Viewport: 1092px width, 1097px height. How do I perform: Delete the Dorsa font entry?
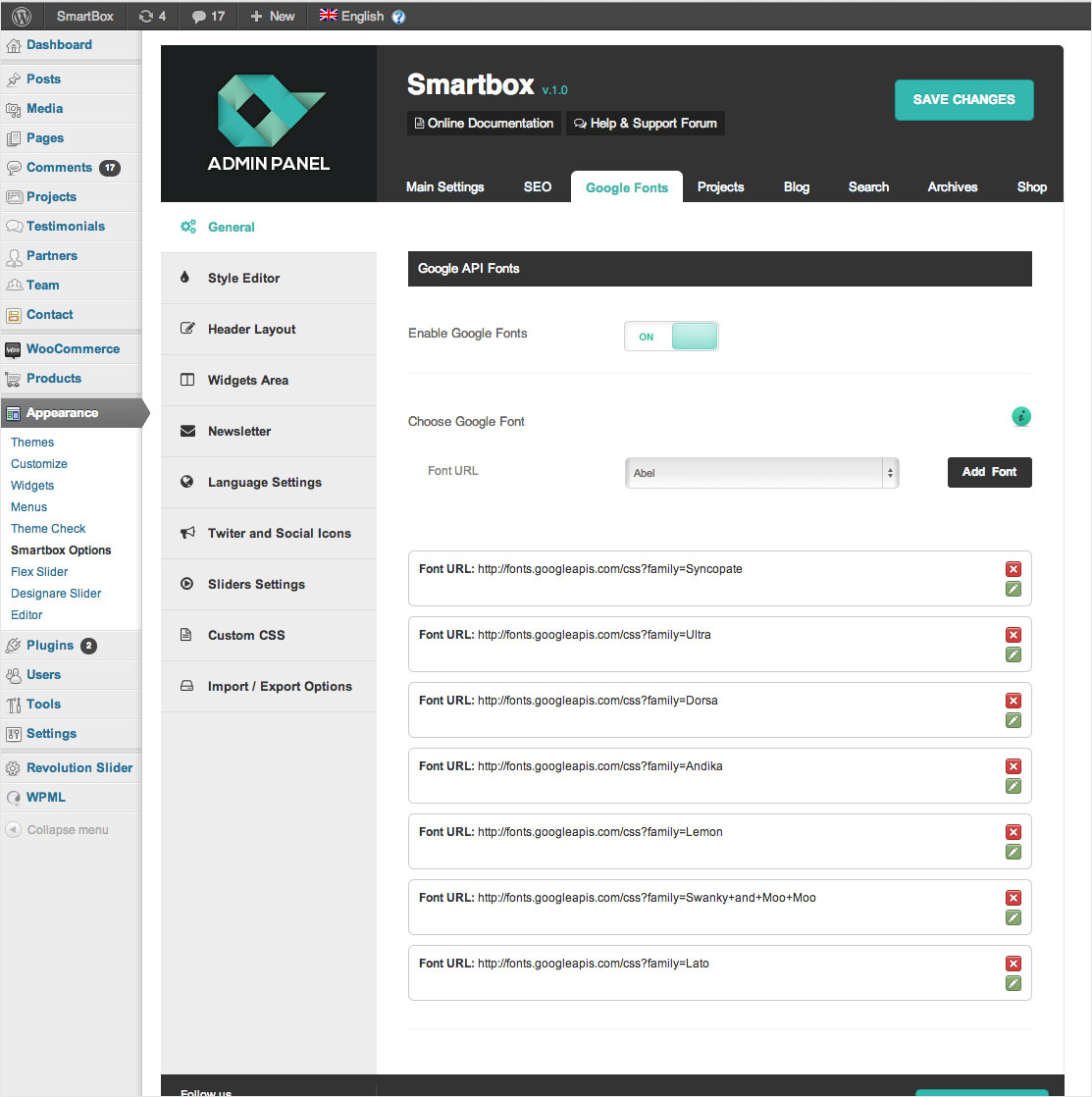tap(1014, 701)
